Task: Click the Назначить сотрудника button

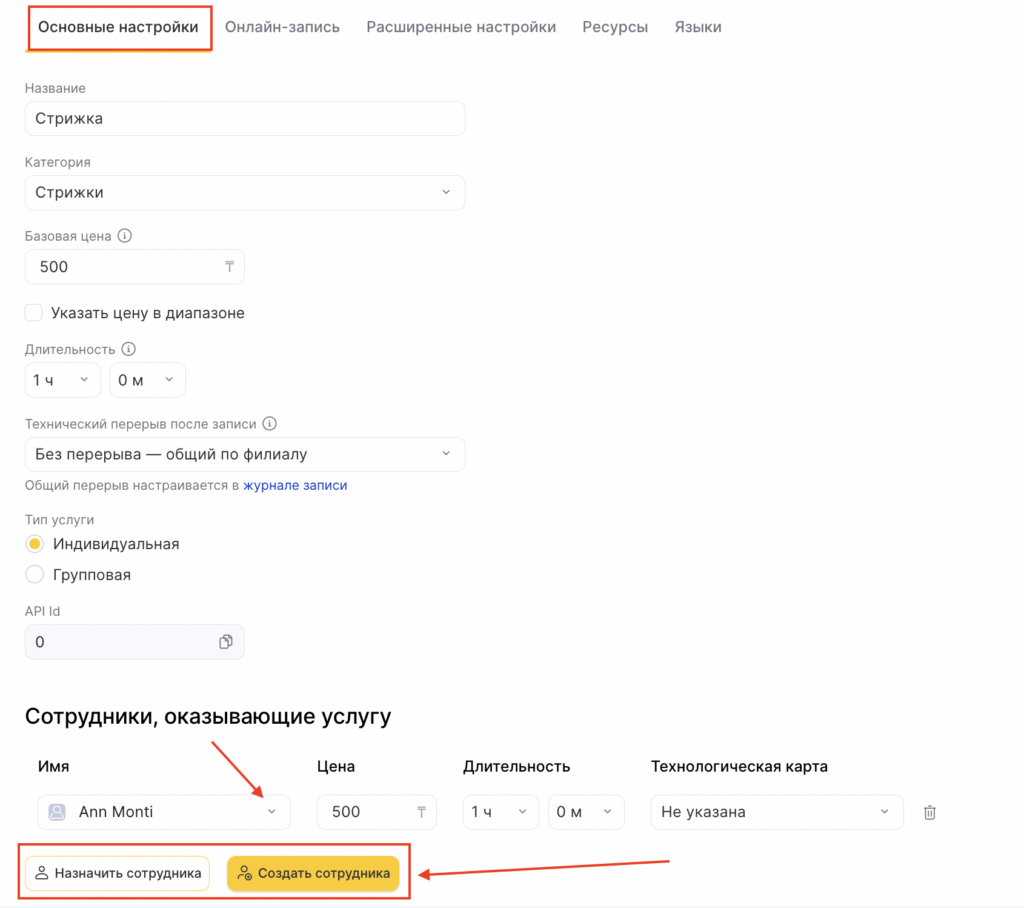Action: tap(118, 873)
